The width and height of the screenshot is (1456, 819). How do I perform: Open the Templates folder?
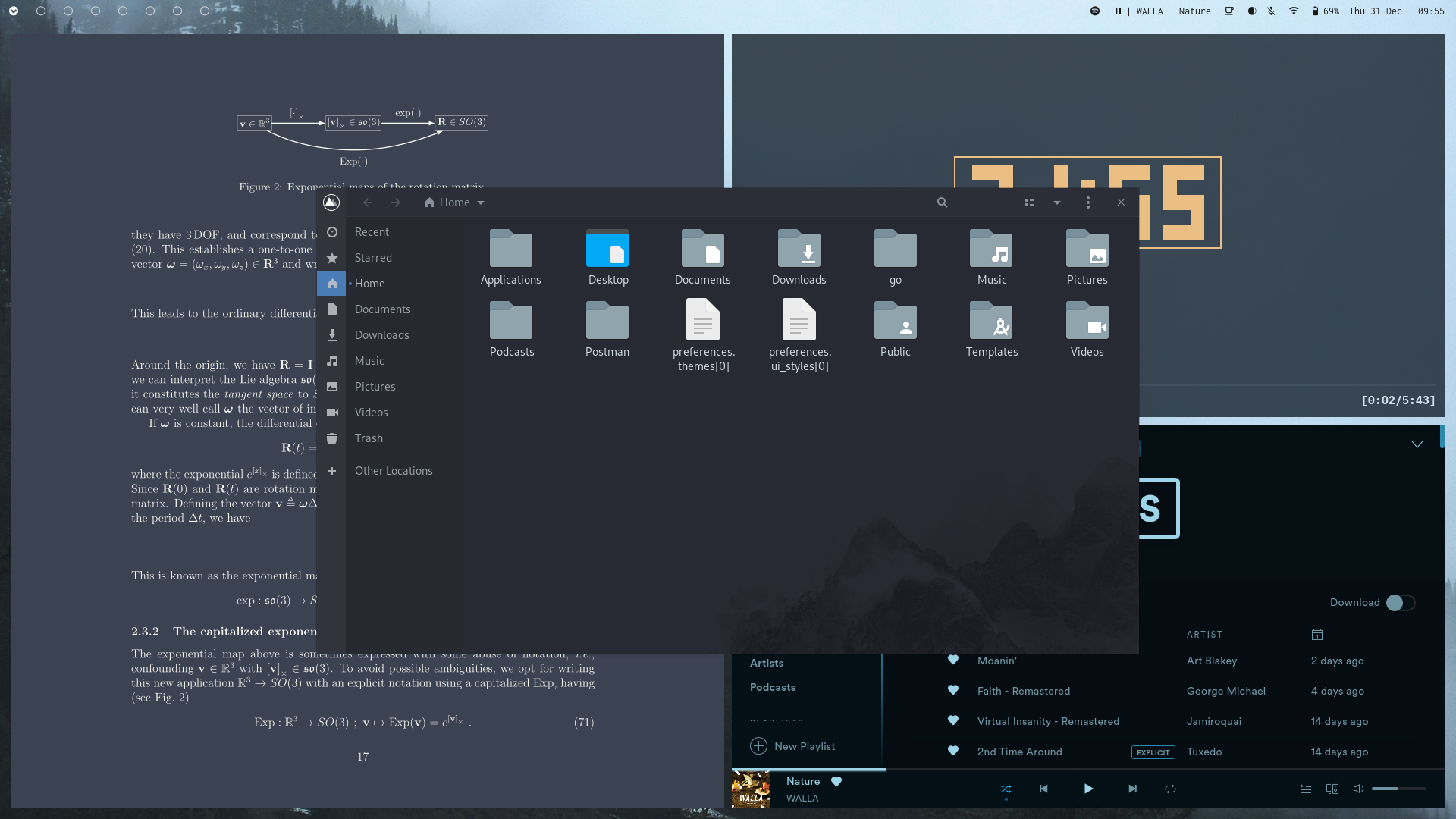click(x=991, y=329)
